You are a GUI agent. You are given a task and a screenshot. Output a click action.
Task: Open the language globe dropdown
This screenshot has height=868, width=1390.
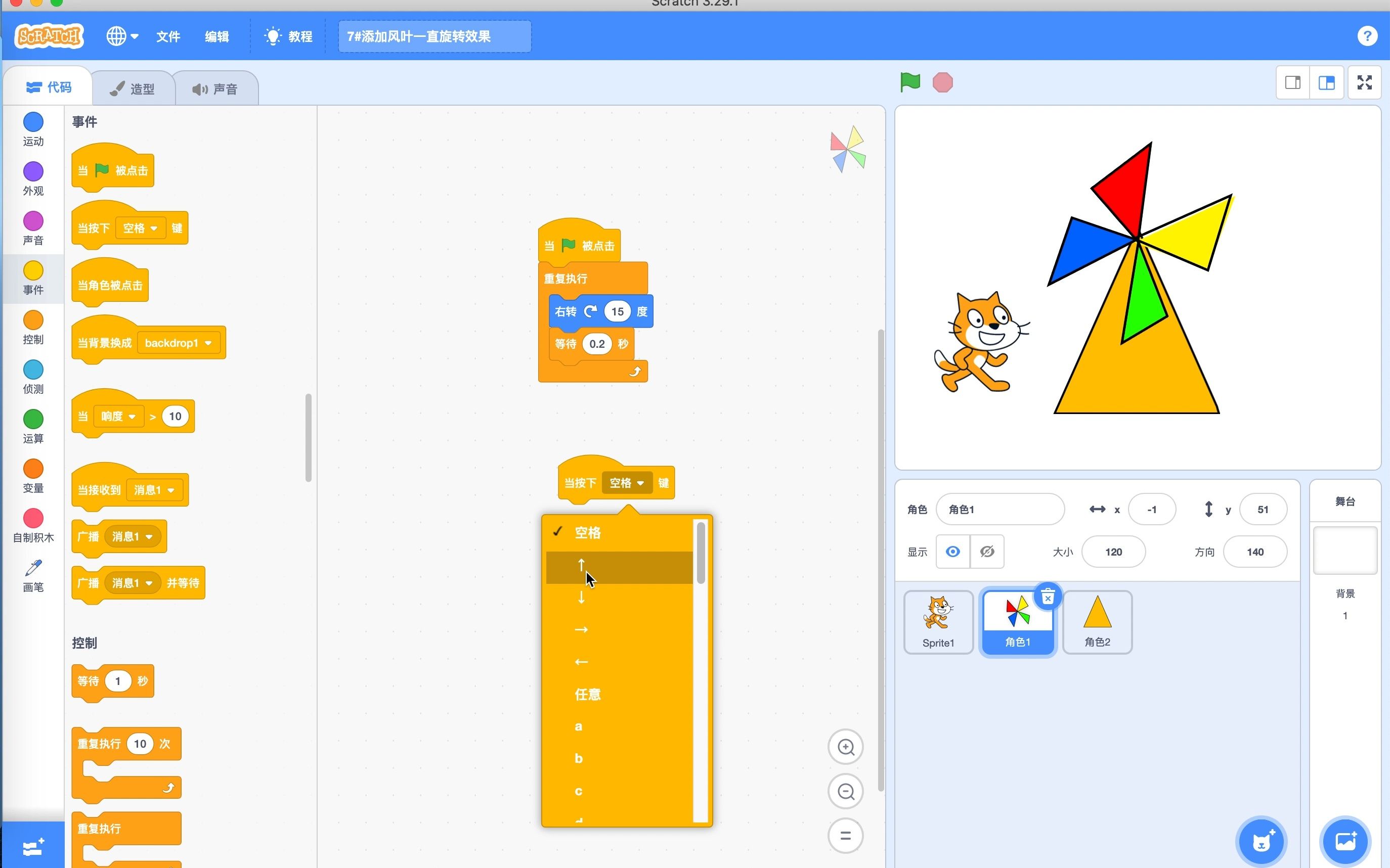point(122,36)
